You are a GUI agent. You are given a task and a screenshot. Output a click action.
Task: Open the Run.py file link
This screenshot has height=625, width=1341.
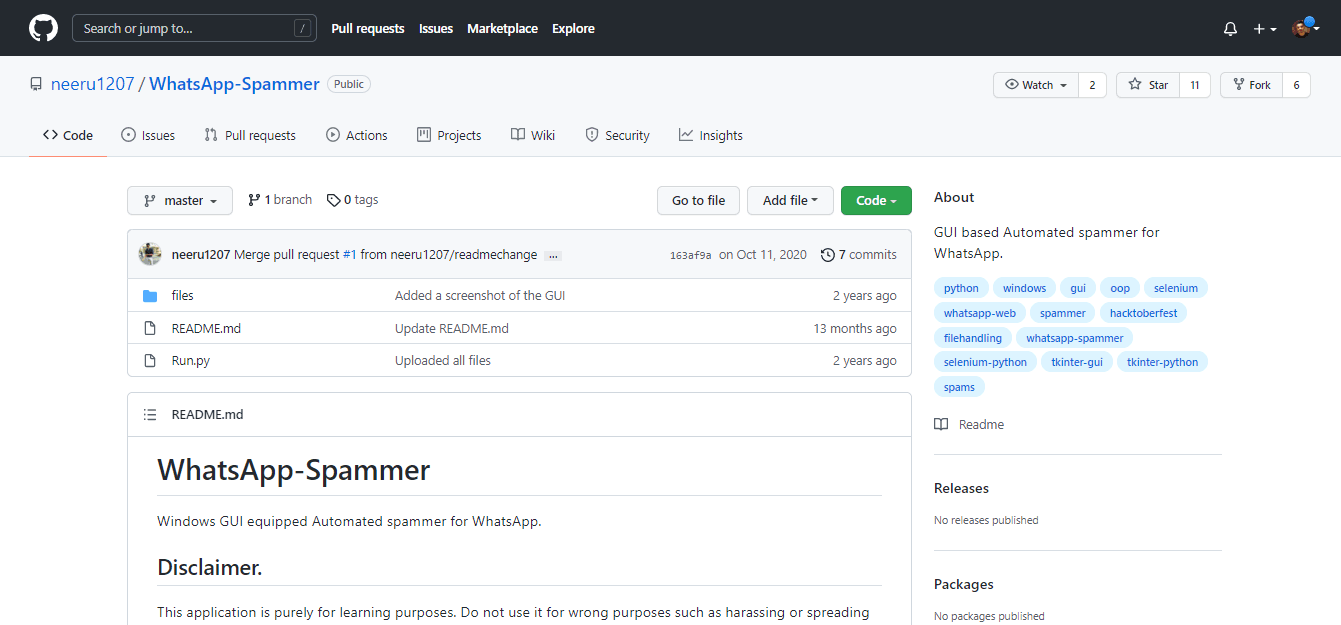pos(190,360)
